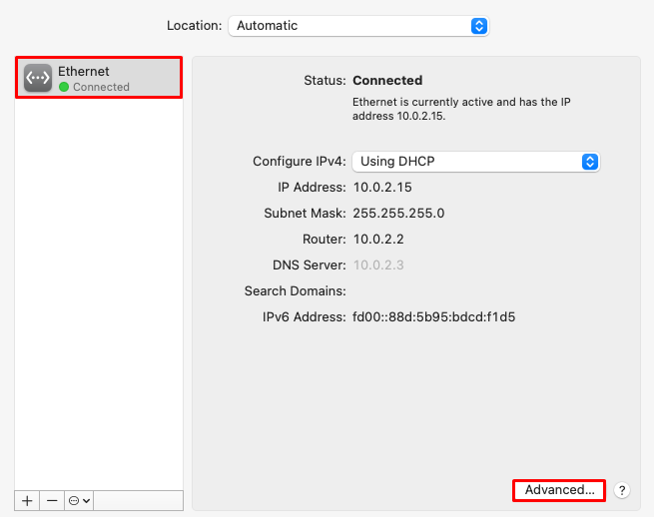The image size is (654, 517).
Task: Open help with the question mark button
Action: 622,490
